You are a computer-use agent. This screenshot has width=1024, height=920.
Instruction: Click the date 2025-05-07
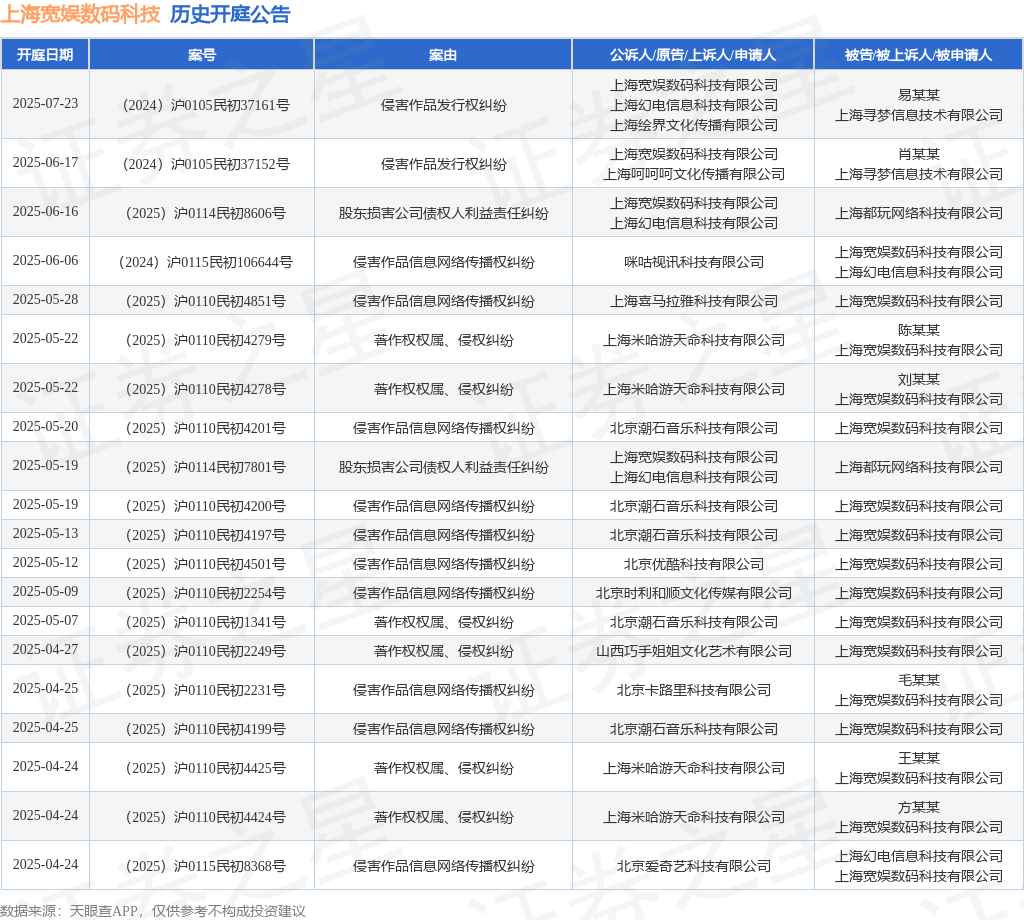tap(45, 621)
